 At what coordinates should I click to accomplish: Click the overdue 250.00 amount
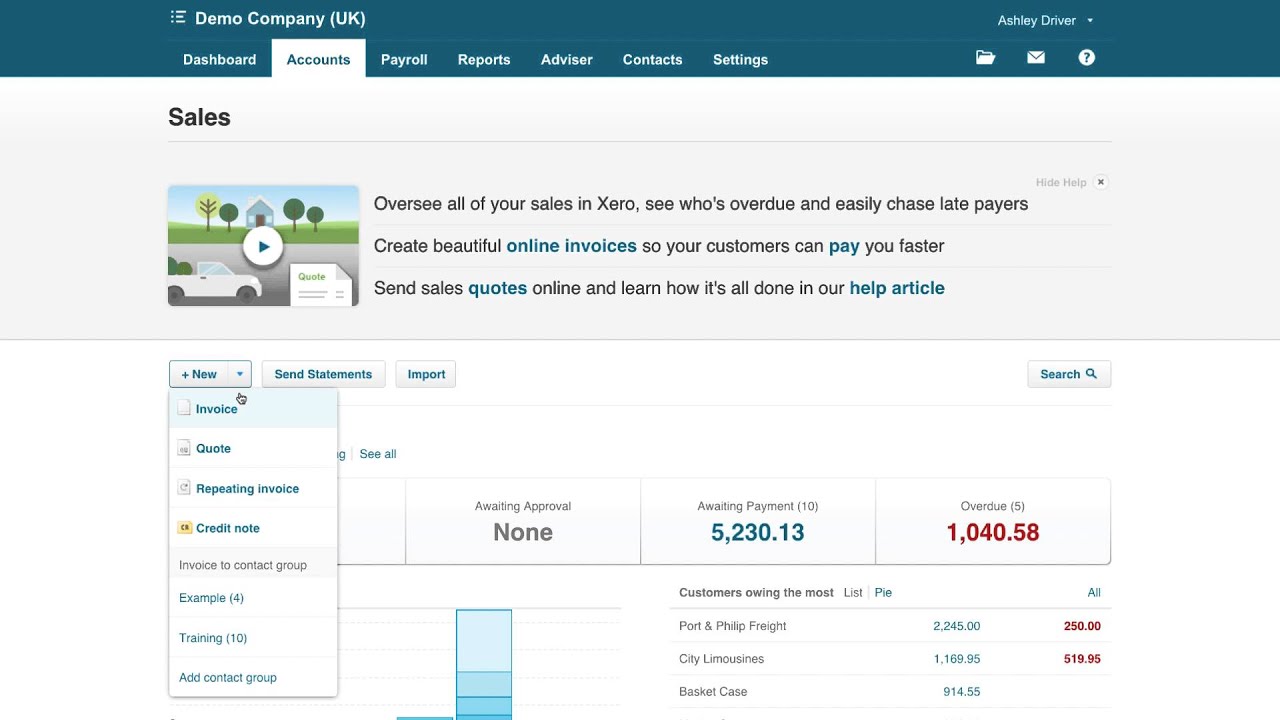tap(1082, 626)
